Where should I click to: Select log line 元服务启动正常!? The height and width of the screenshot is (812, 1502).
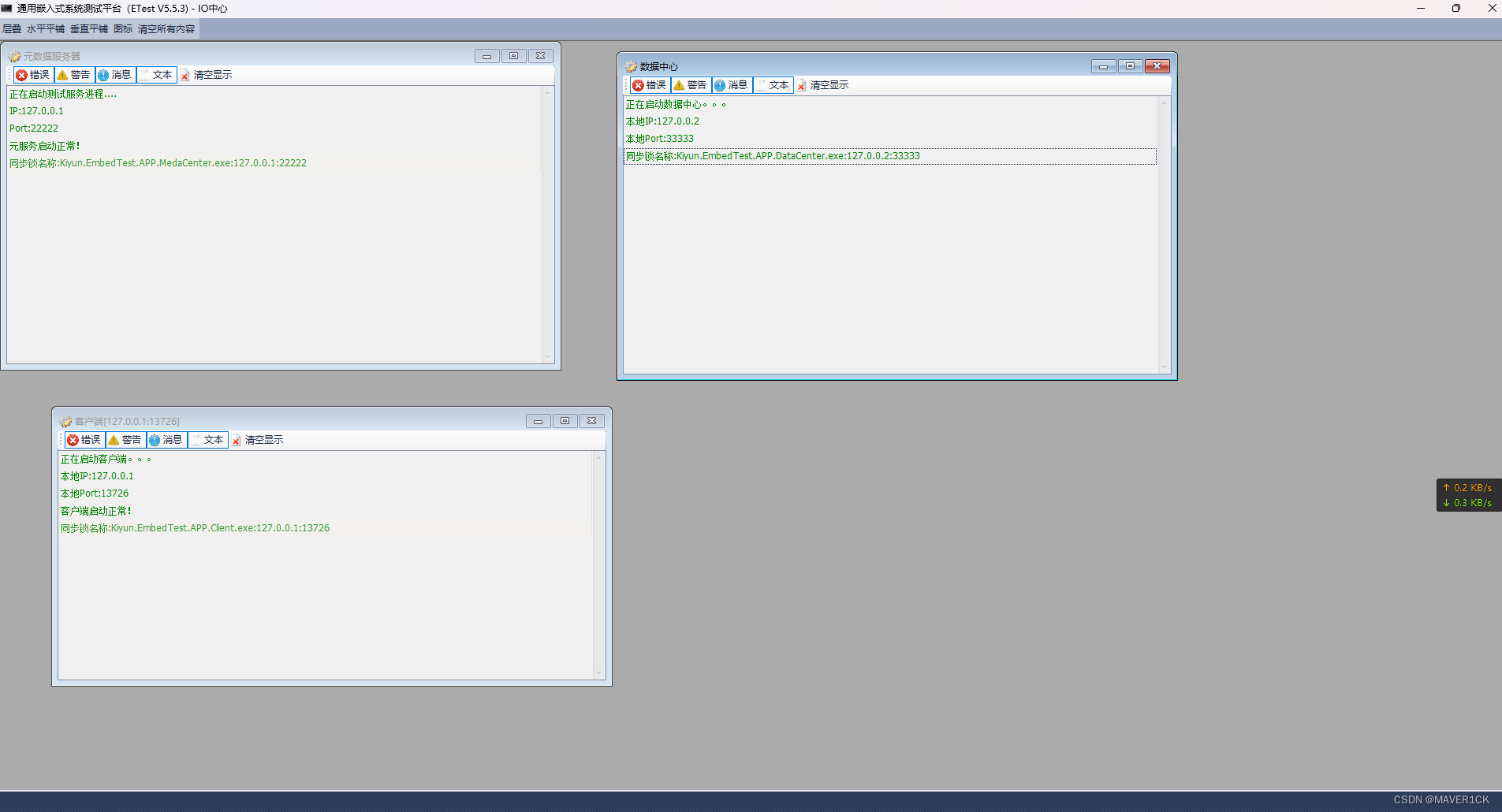coord(274,147)
